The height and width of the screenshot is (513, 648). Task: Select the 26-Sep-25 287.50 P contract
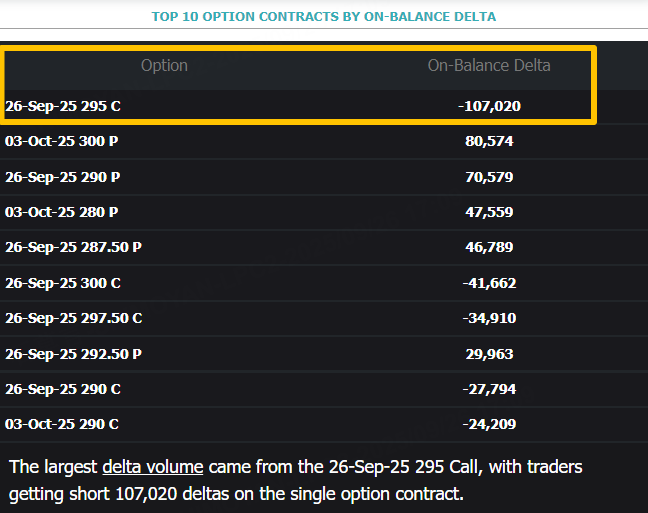click(x=73, y=247)
